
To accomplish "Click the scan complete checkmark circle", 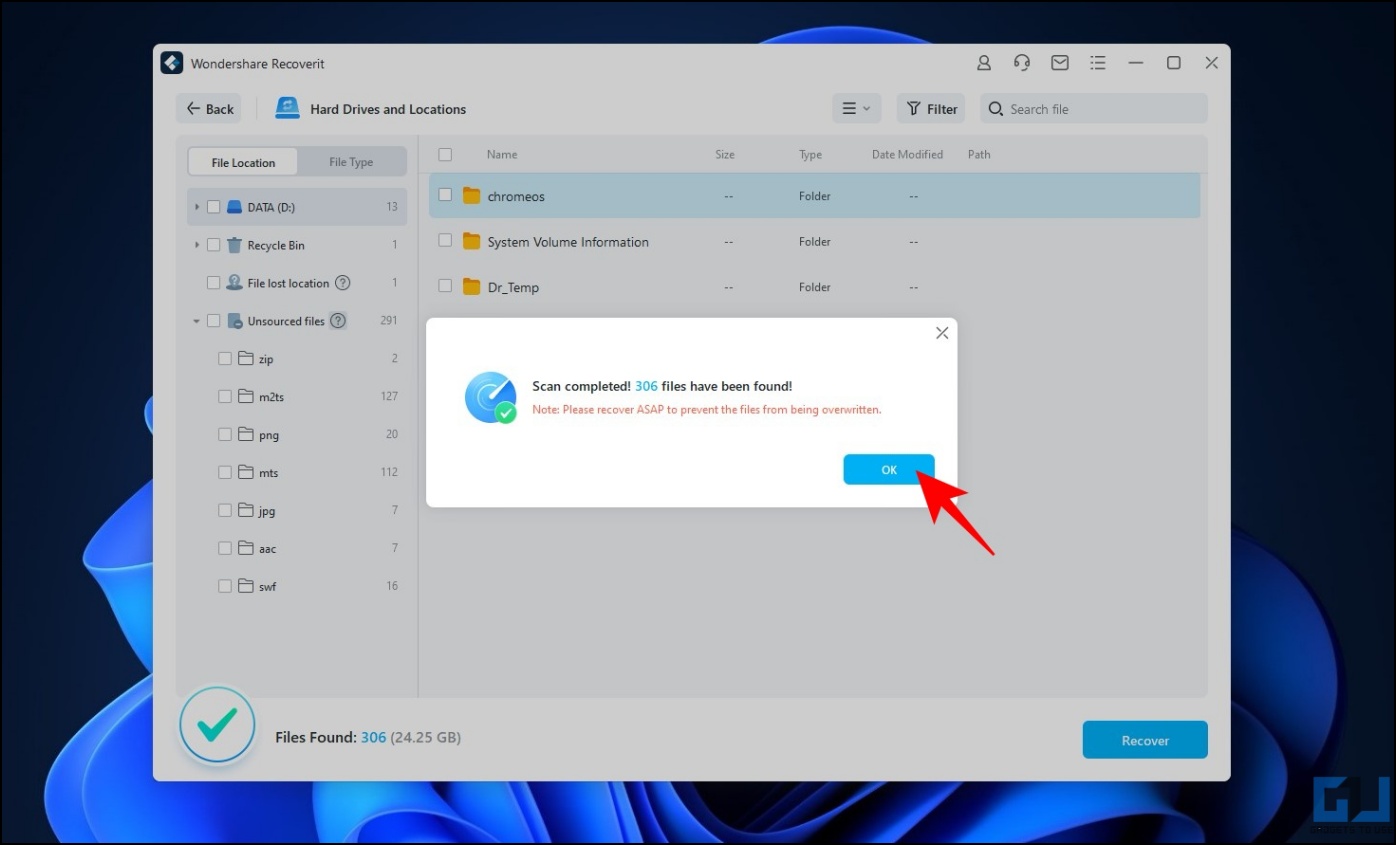I will click(218, 725).
